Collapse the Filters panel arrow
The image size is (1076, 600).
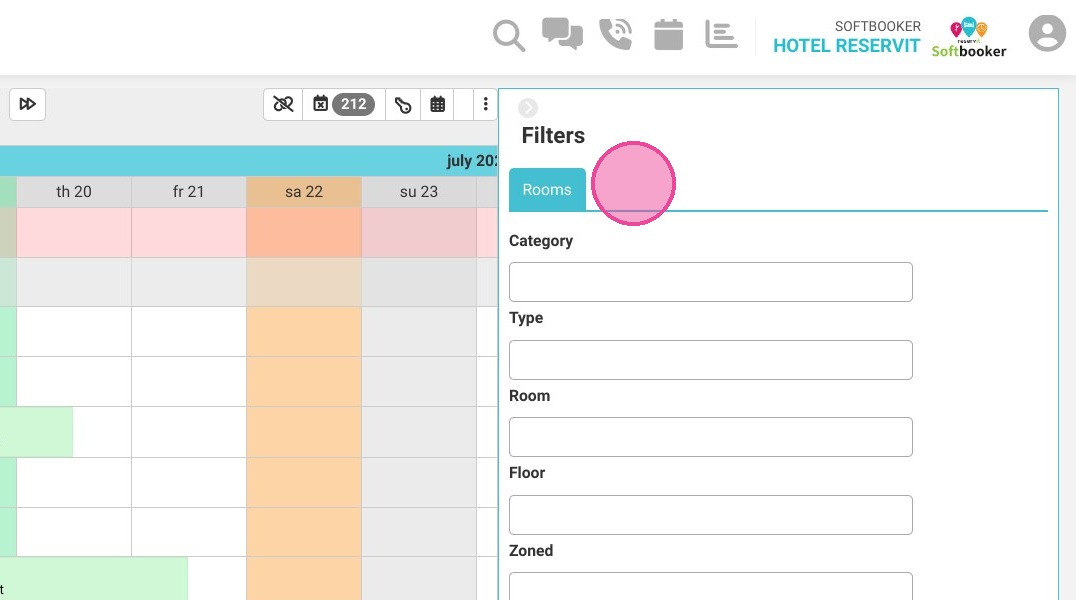[x=528, y=108]
